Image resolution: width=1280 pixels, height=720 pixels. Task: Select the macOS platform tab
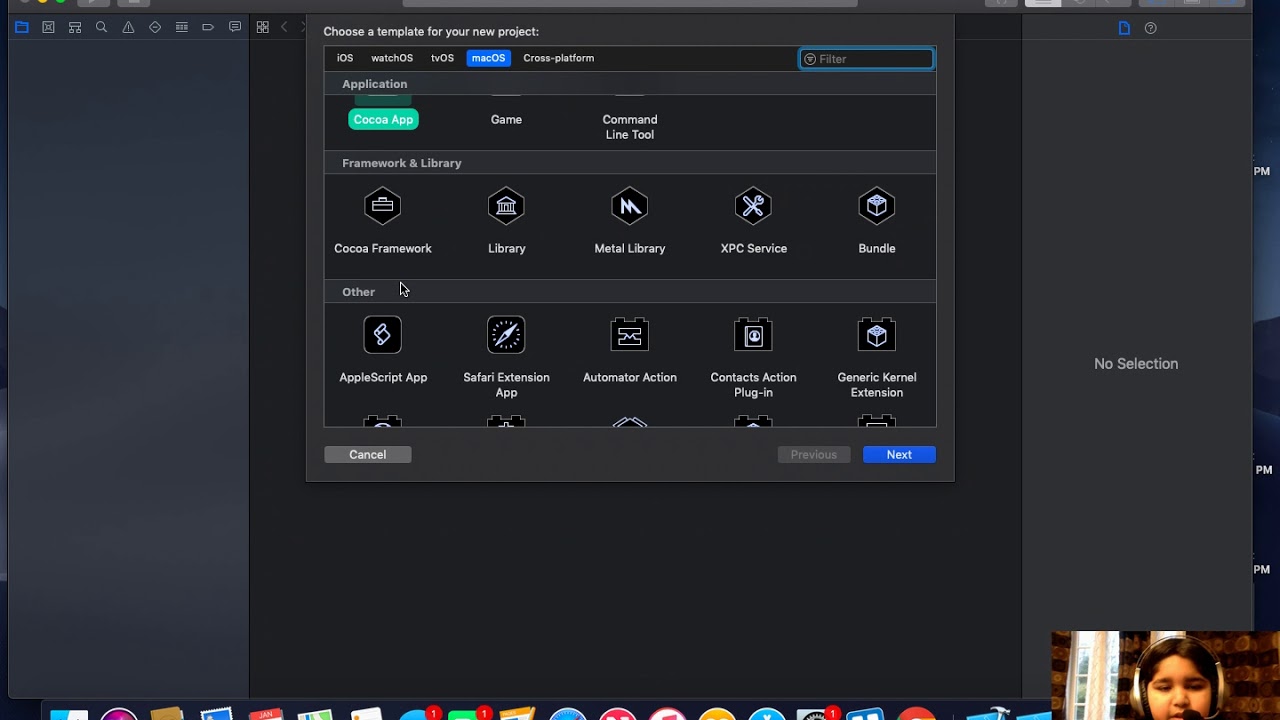[x=488, y=58]
